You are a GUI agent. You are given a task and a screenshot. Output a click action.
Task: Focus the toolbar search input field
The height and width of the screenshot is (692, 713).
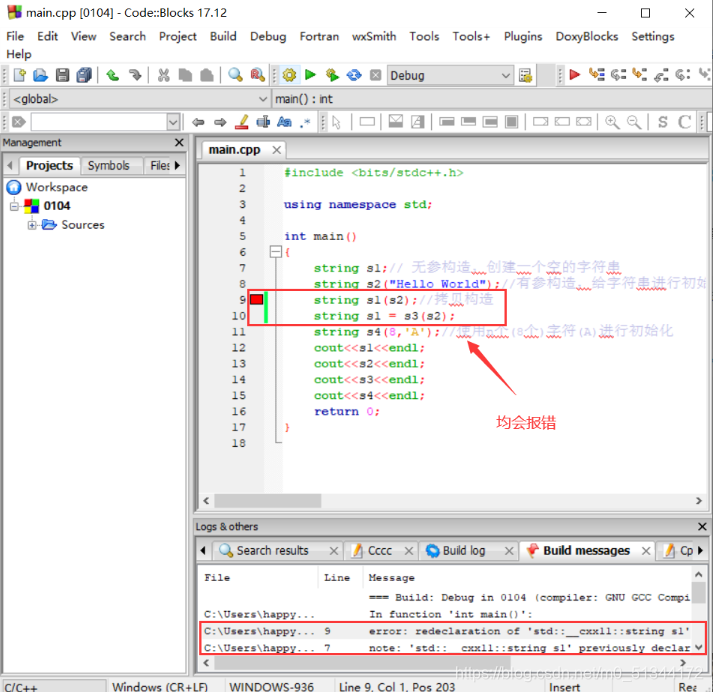click(99, 122)
